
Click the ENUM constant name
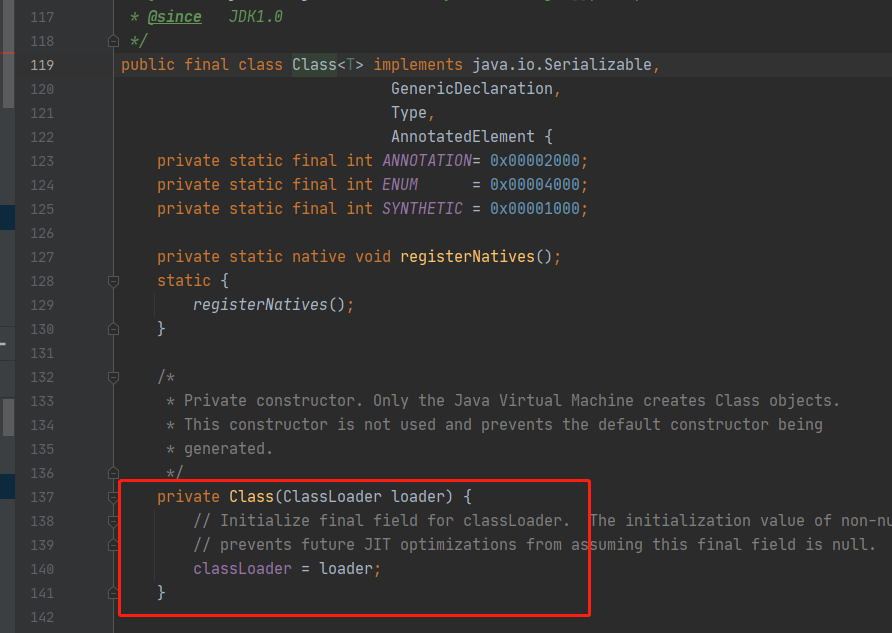[x=400, y=184]
